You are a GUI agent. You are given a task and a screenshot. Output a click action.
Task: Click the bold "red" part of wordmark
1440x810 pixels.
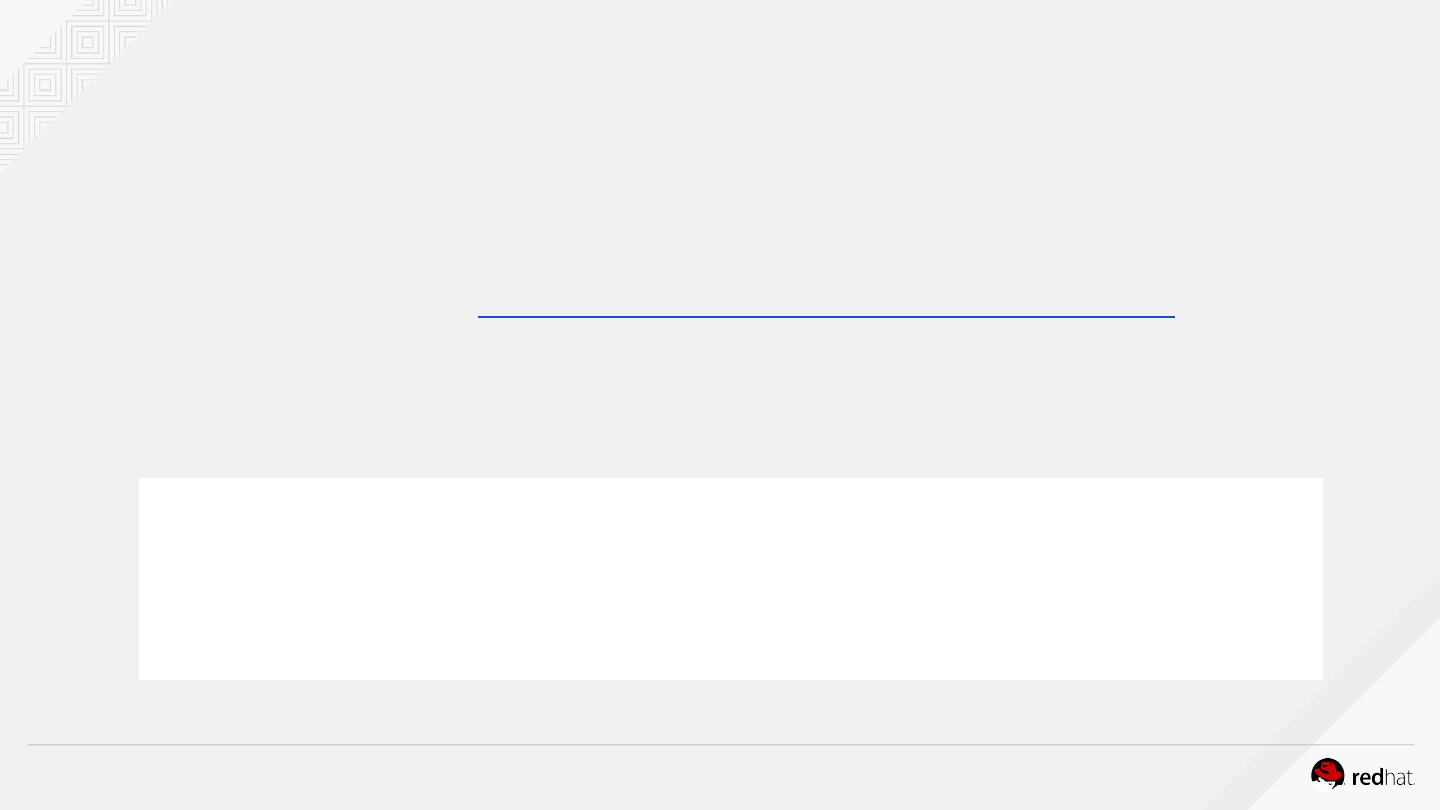coord(1367,777)
